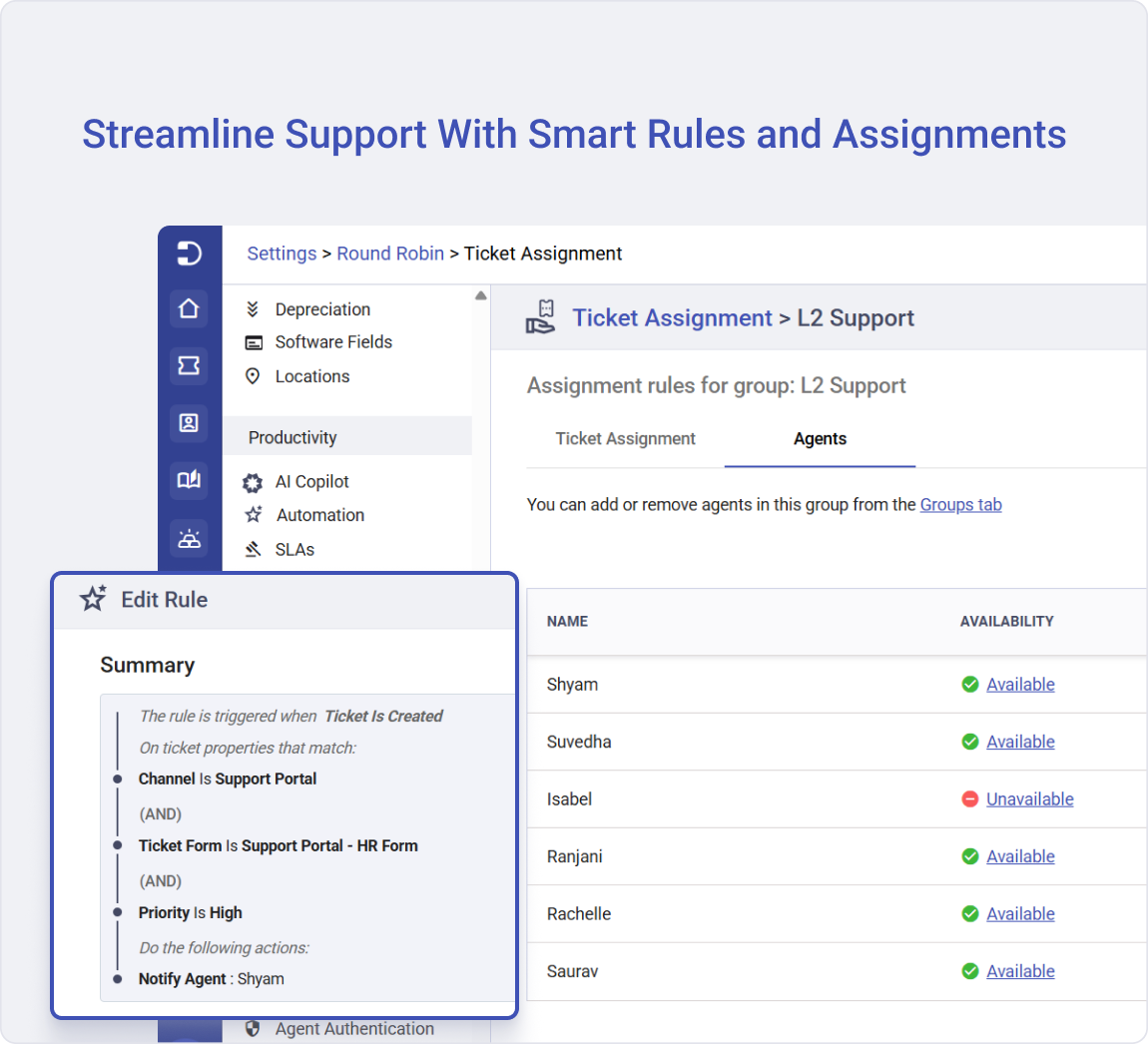Click the AI Copilot icon
This screenshot has height=1044, width=1148.
[253, 482]
